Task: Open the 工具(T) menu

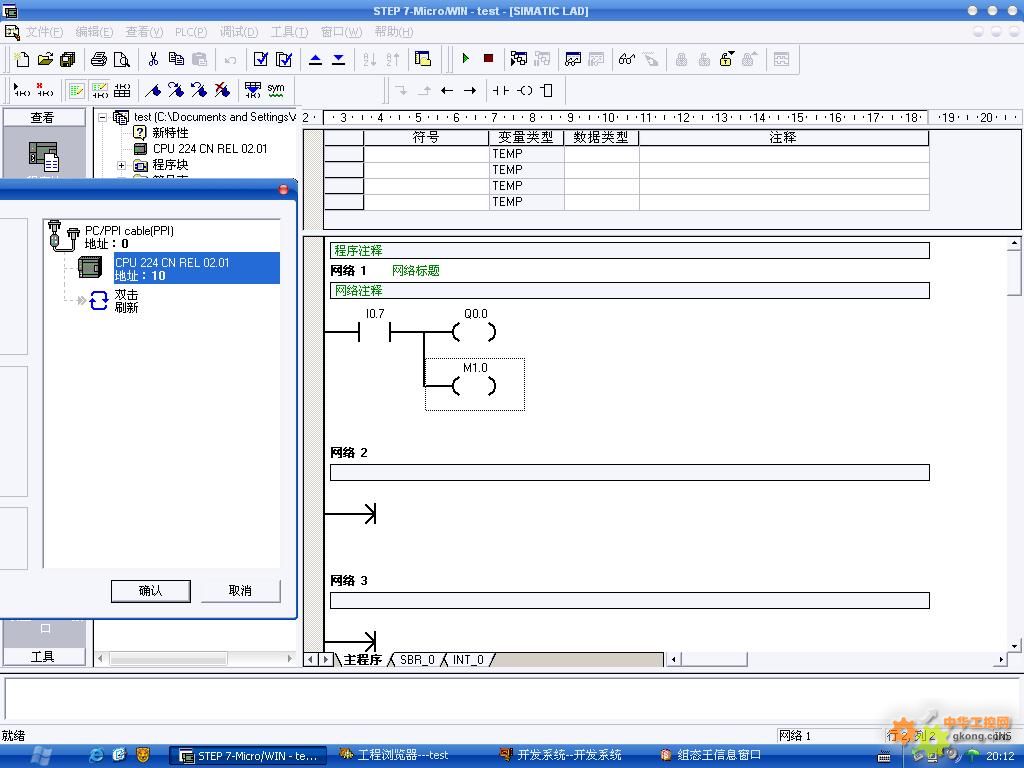Action: click(x=289, y=32)
